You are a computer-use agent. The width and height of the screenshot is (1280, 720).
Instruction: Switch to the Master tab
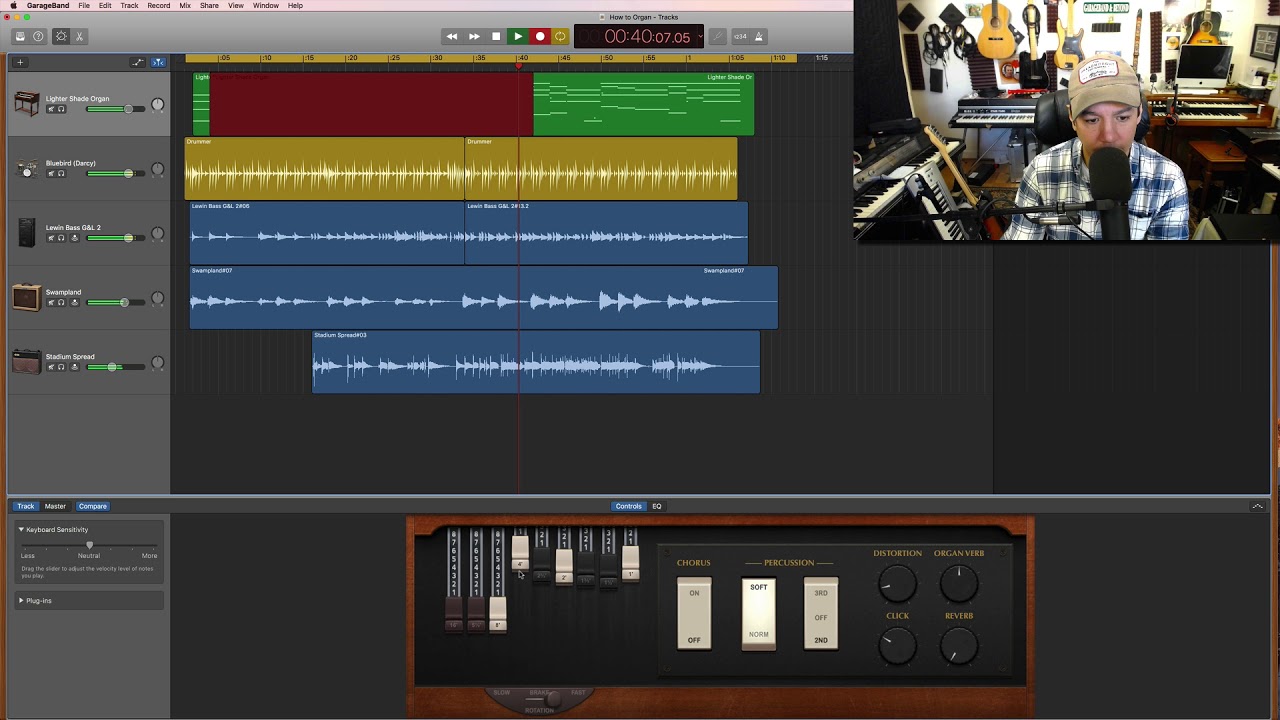click(x=55, y=506)
